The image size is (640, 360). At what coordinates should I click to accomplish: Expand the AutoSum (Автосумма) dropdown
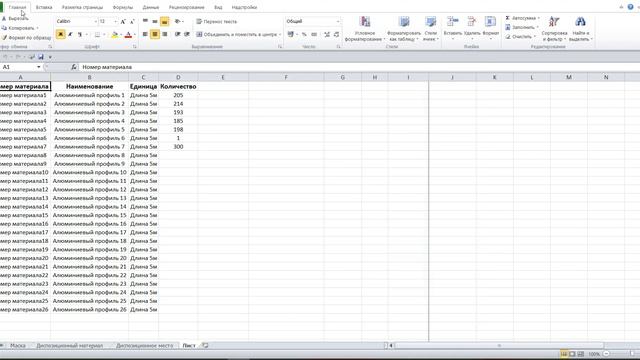pos(538,18)
